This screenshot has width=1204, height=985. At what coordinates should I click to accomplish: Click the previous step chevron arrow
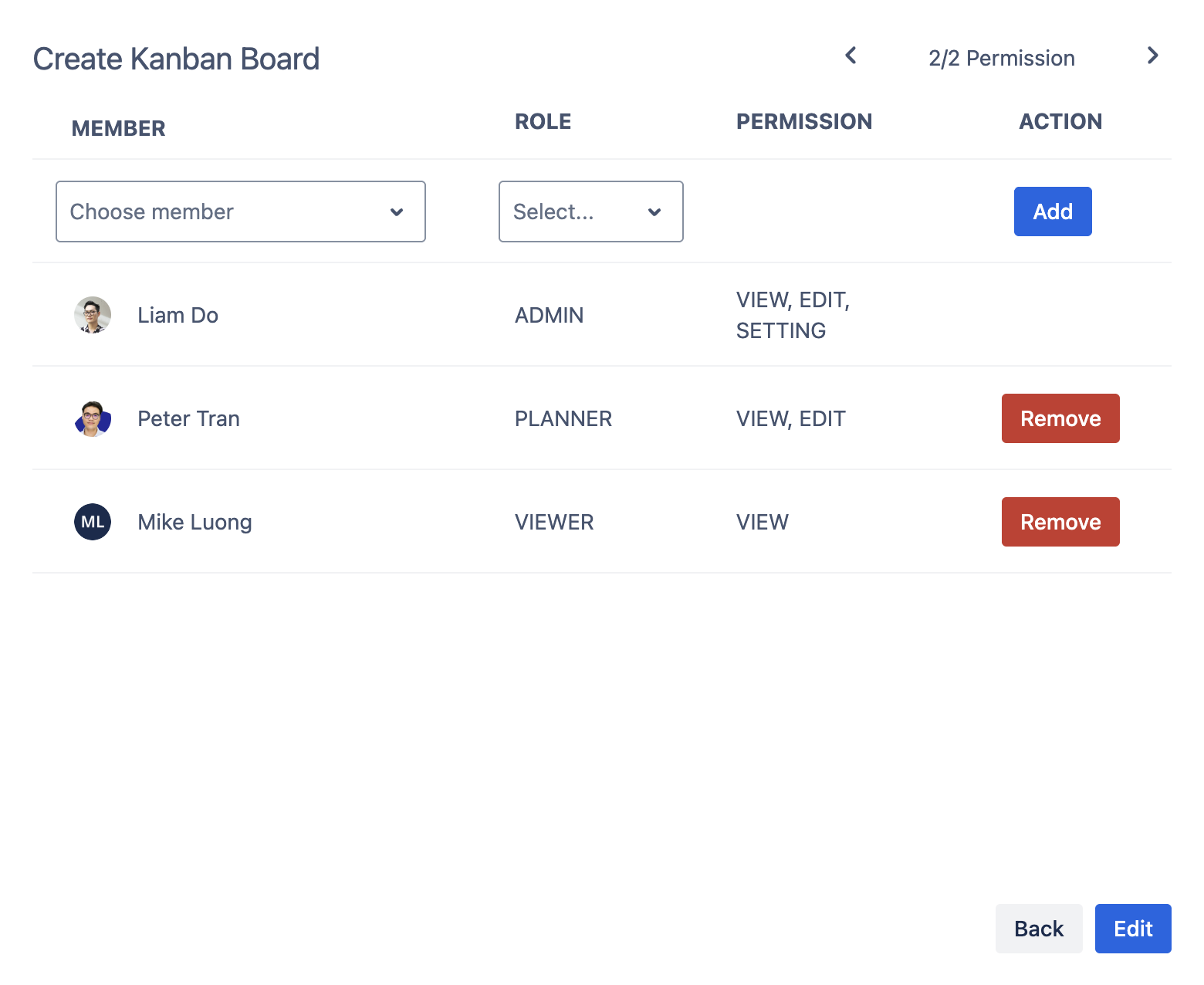point(851,56)
